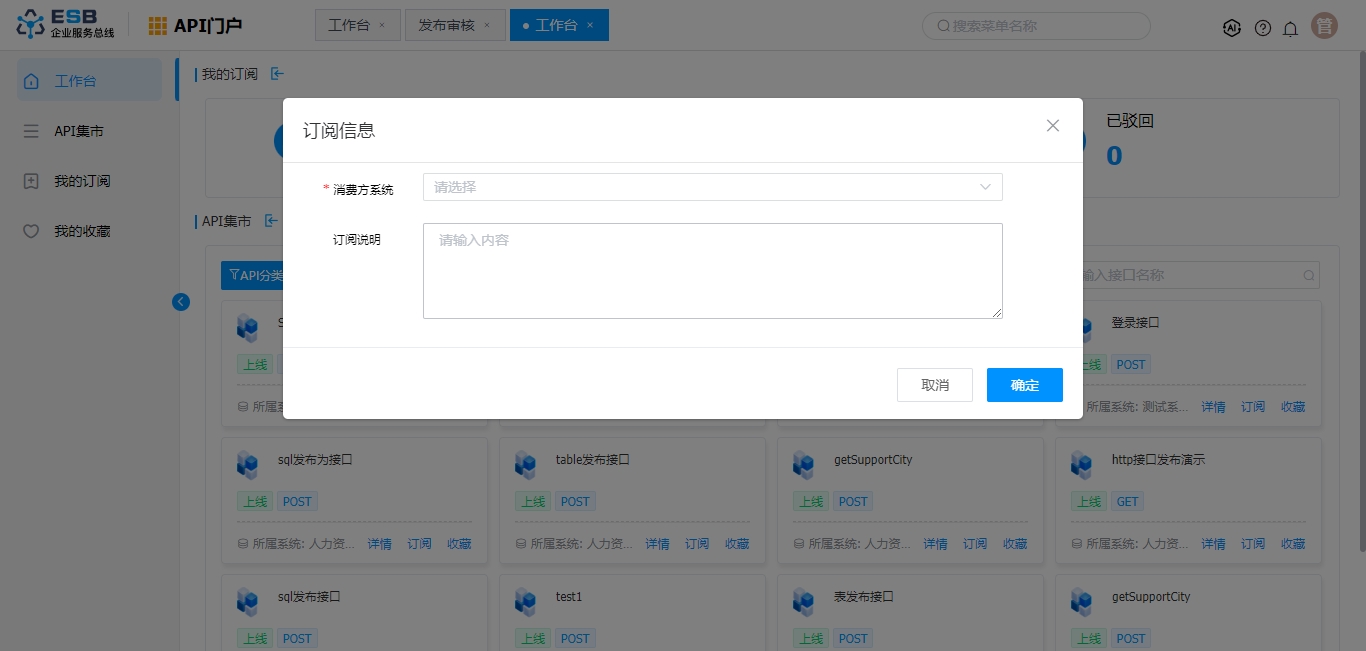Select 我的收藏 in the sidebar

pos(82,231)
